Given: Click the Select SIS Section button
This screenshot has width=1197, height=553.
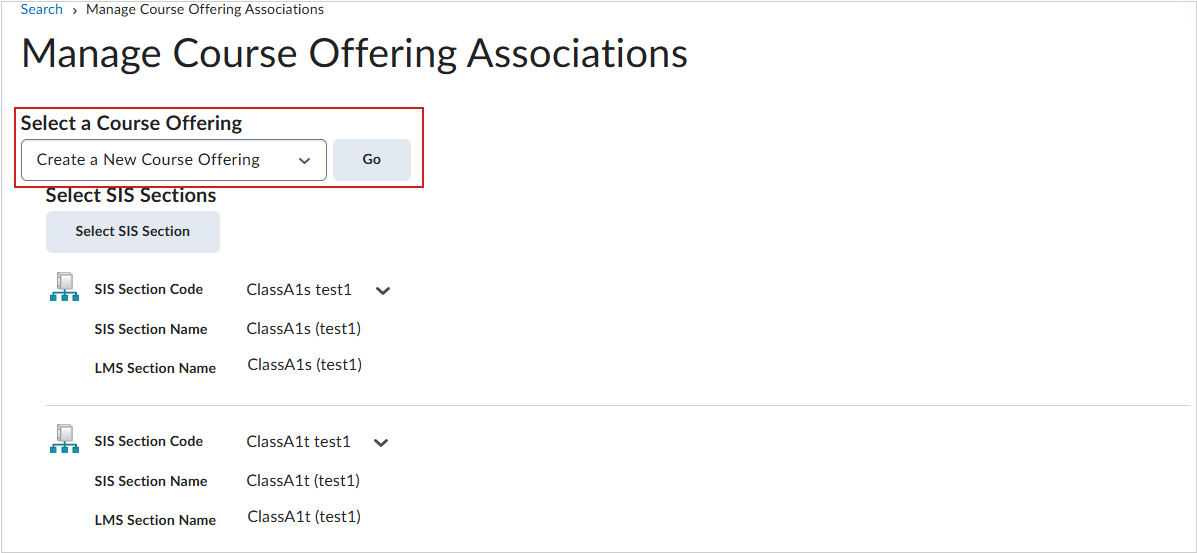Looking at the screenshot, I should coord(133,232).
